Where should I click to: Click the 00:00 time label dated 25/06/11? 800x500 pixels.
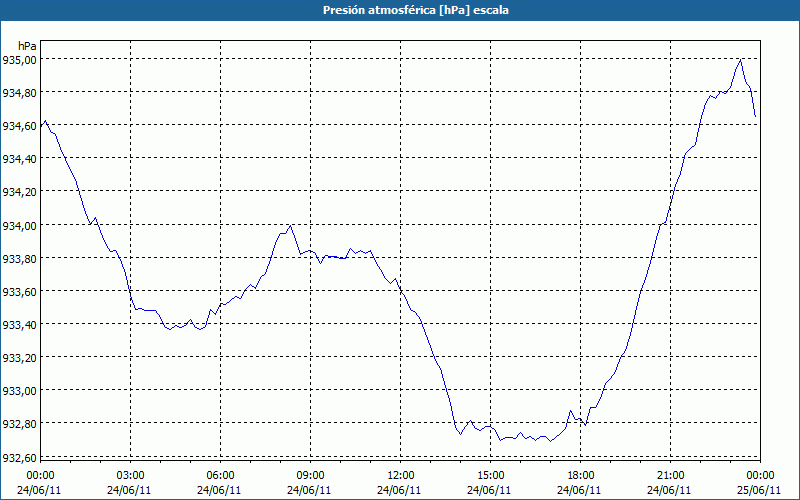click(760, 476)
